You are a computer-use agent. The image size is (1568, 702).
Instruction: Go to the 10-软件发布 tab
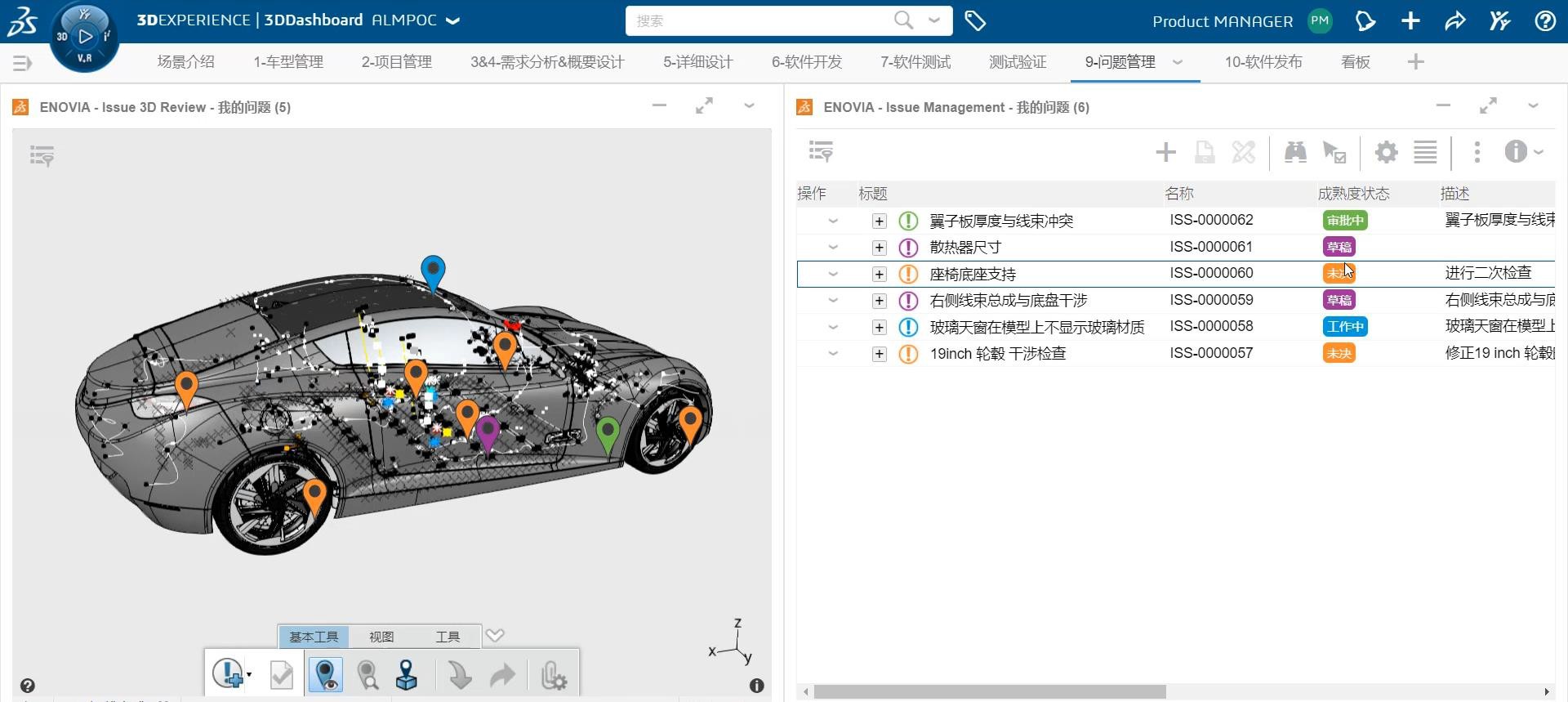pyautogui.click(x=1263, y=62)
